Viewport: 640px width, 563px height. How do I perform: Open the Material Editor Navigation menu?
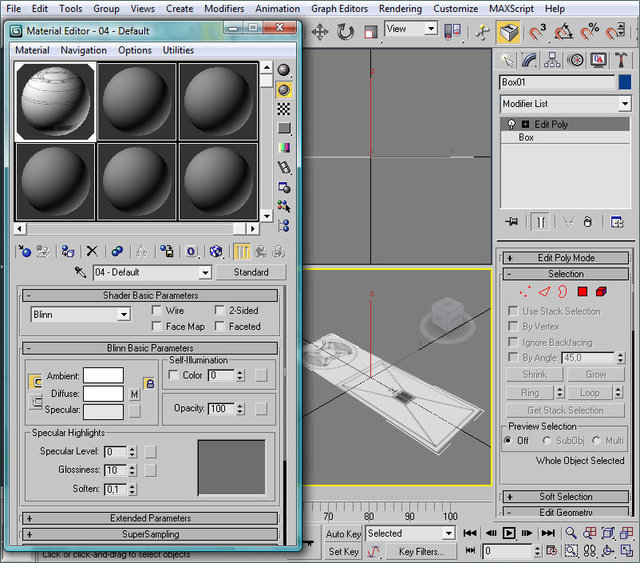point(83,50)
